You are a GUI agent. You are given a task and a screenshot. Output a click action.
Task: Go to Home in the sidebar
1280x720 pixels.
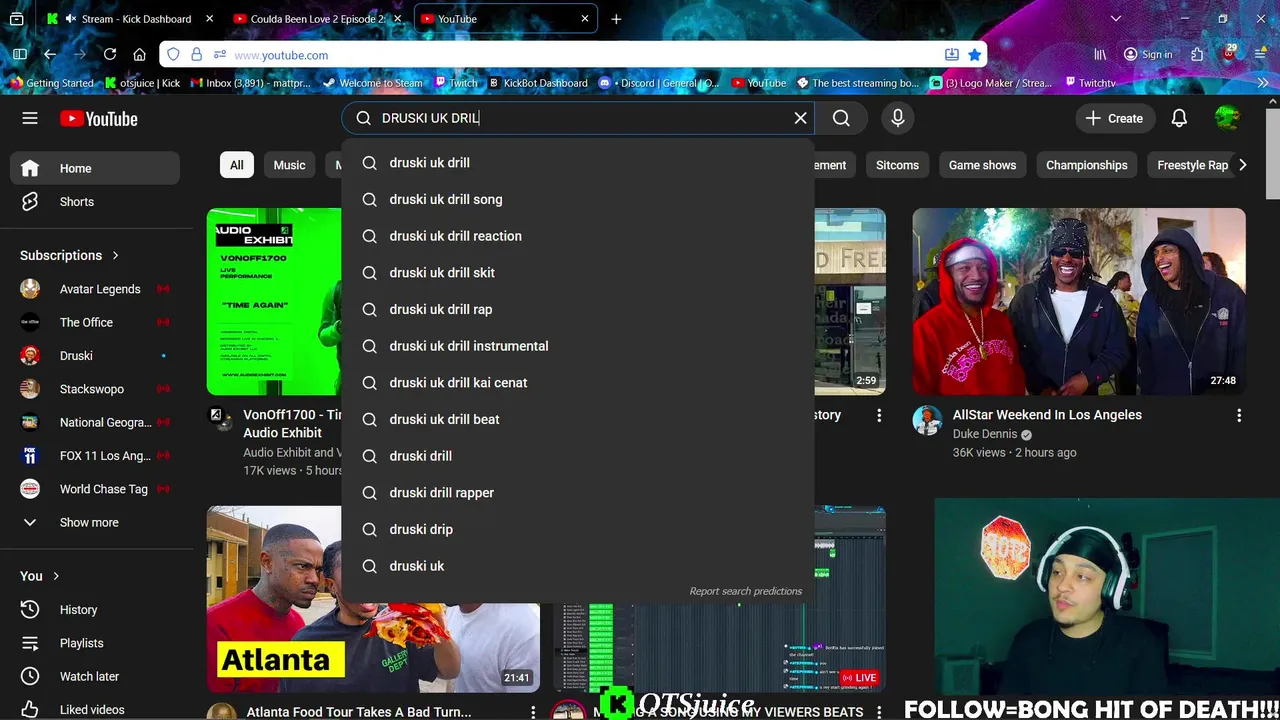pyautogui.click(x=95, y=168)
